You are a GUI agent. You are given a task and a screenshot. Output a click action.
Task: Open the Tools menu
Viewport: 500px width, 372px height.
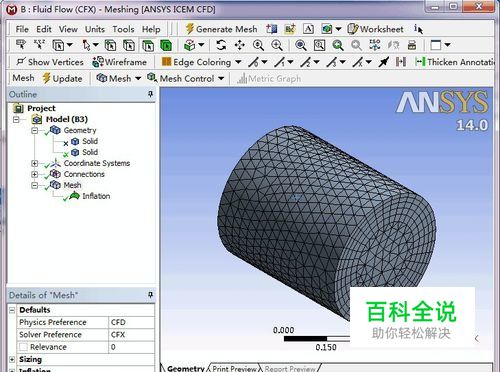[123, 29]
